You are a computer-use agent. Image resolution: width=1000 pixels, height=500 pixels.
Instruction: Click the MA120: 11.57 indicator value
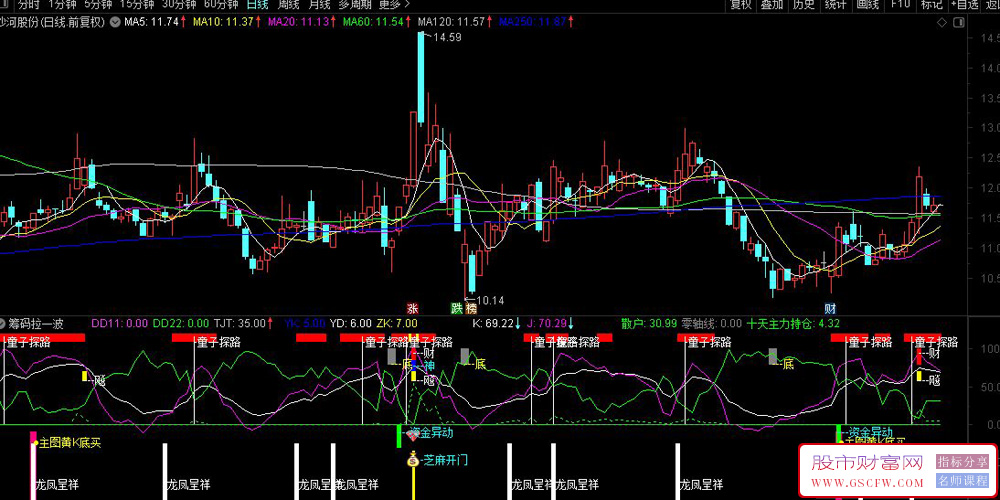451,22
